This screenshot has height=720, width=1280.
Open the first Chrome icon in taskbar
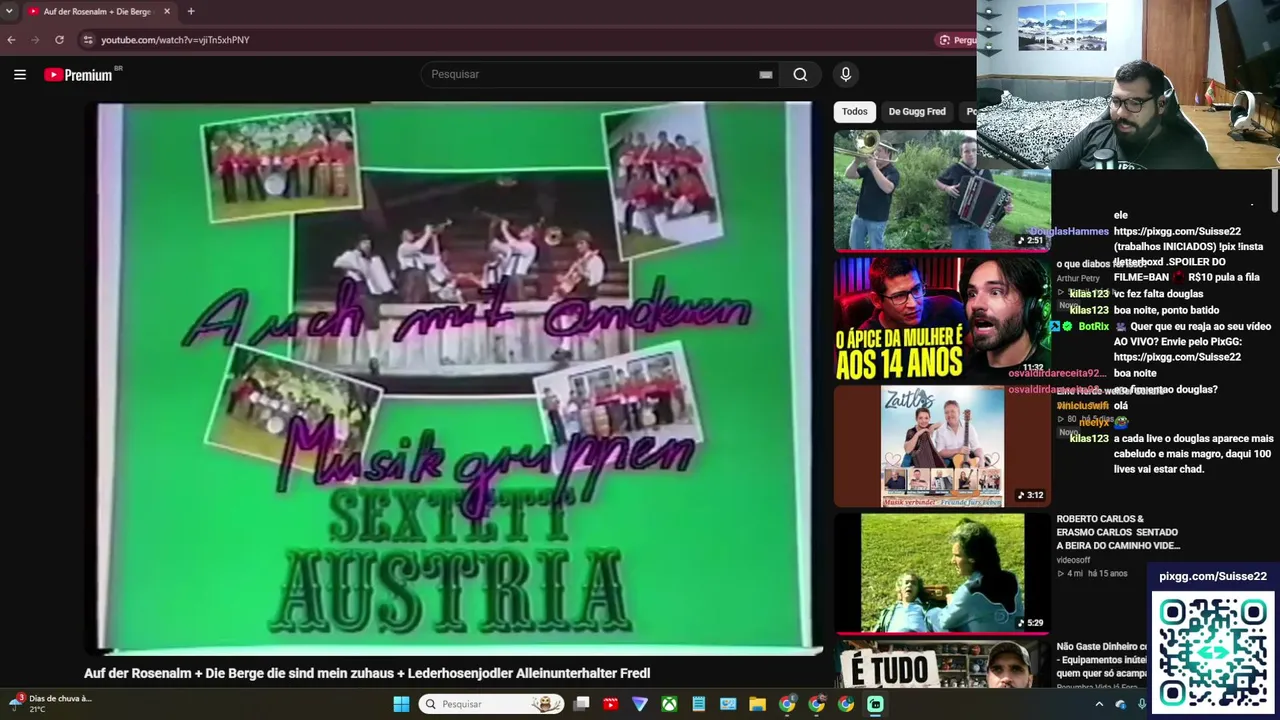pyautogui.click(x=787, y=704)
